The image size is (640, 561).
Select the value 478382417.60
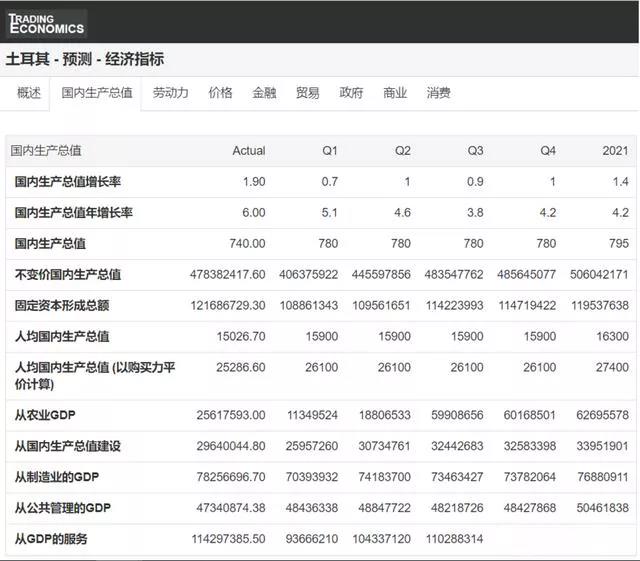pos(228,274)
